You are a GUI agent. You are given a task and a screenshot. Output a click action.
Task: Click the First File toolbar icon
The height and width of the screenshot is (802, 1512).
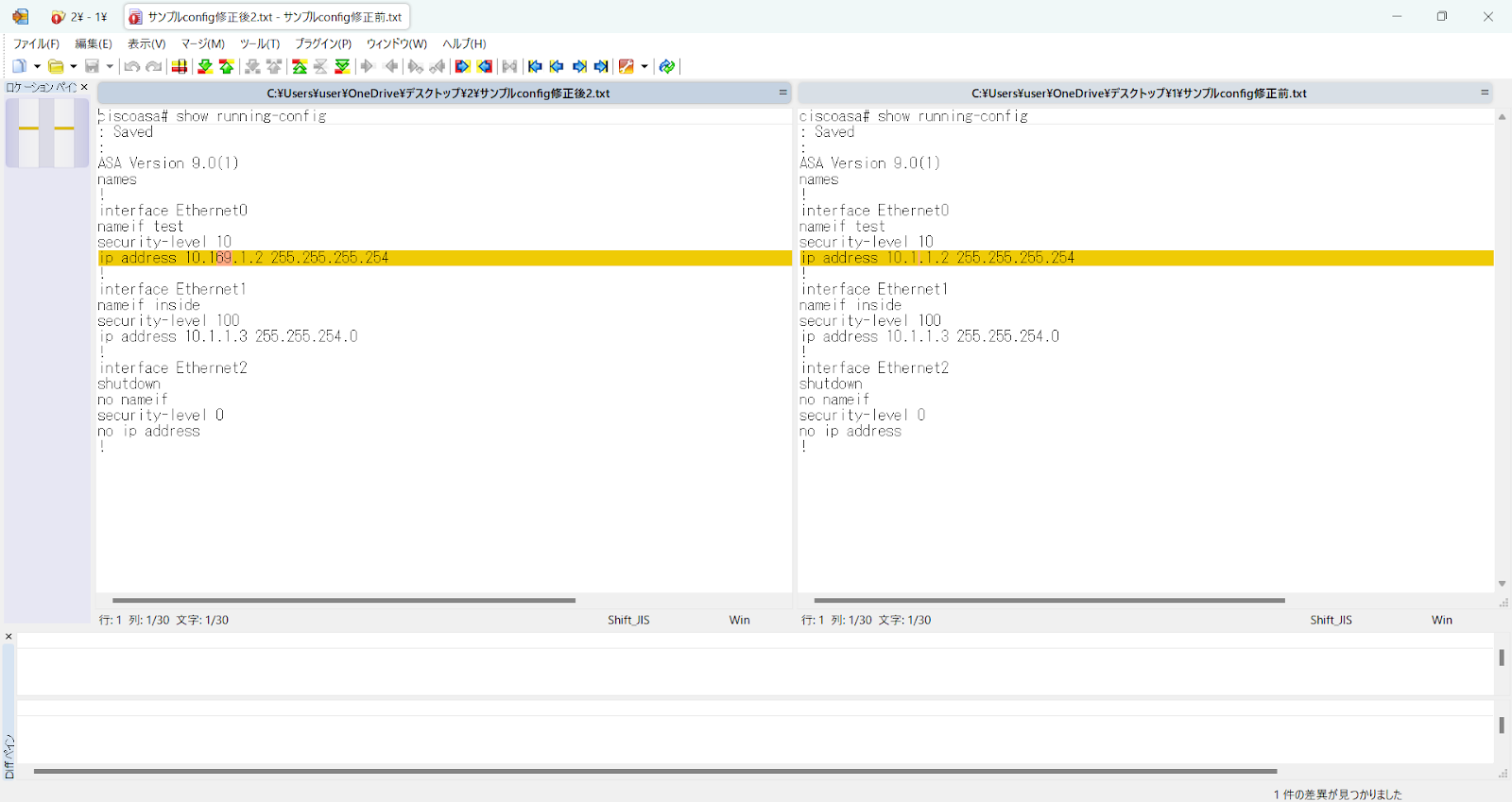[535, 66]
